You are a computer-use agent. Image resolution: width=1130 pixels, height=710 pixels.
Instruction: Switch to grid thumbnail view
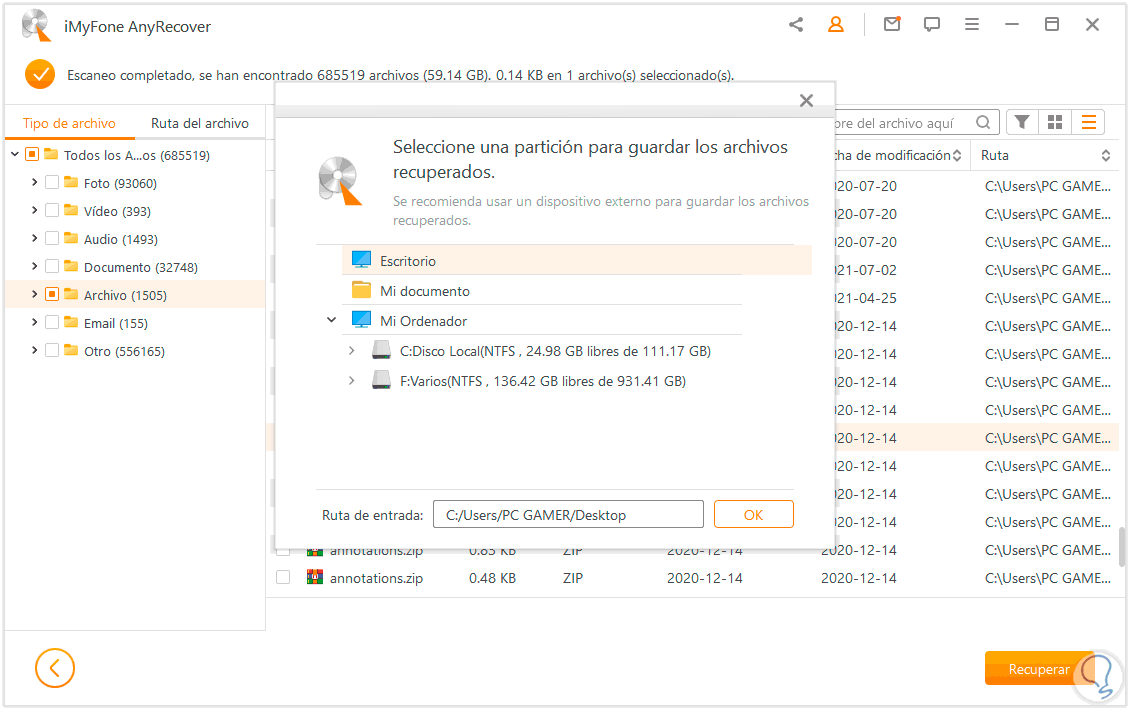click(x=1055, y=123)
